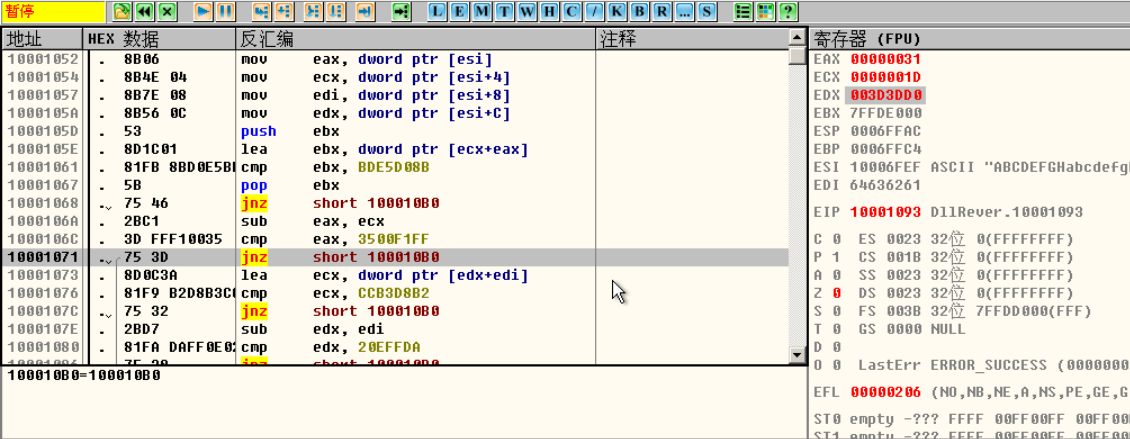
Task: Open Run trace with ellipsis button
Action: coord(685,11)
